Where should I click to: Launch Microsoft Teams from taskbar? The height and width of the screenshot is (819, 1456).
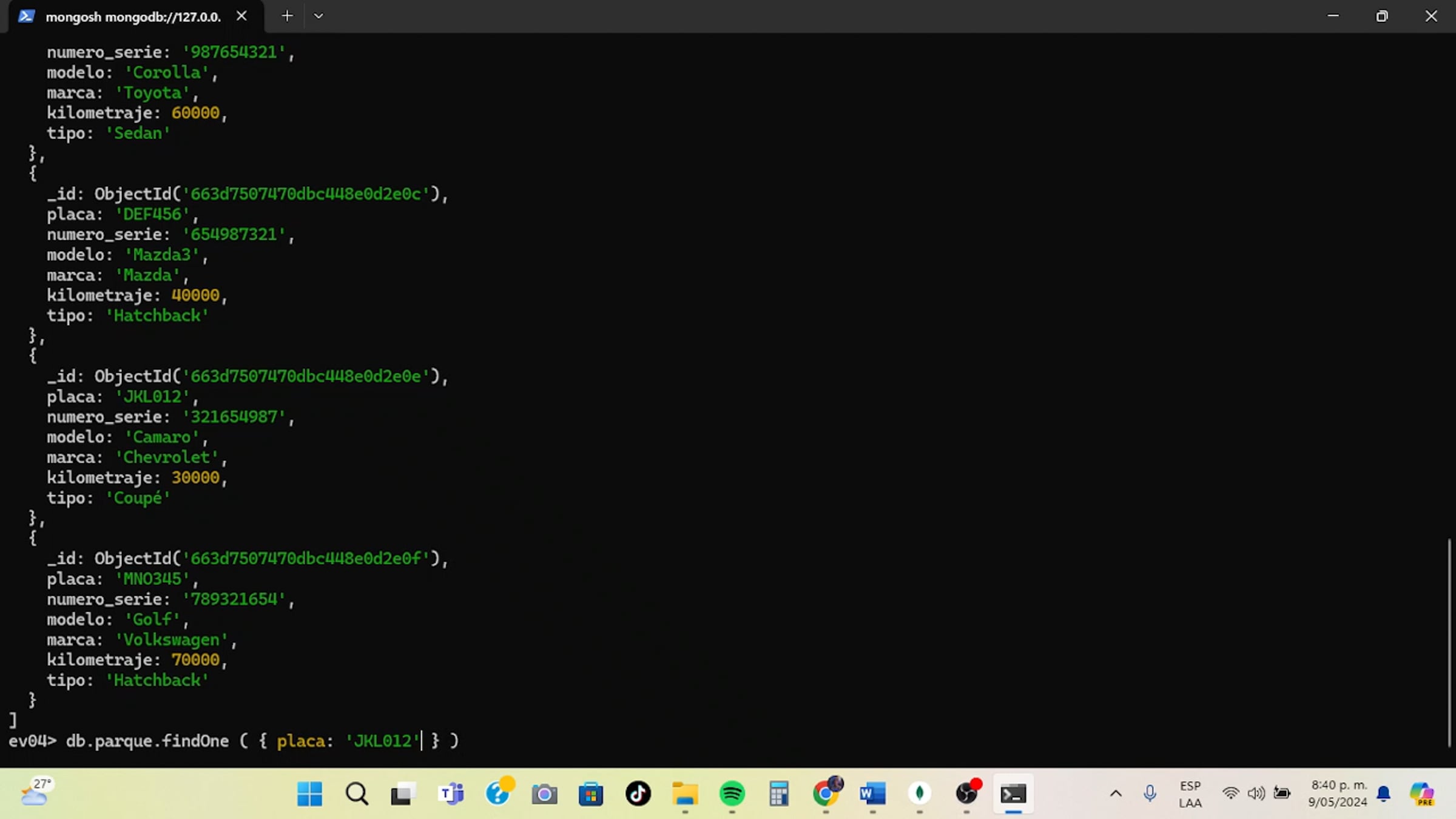451,794
